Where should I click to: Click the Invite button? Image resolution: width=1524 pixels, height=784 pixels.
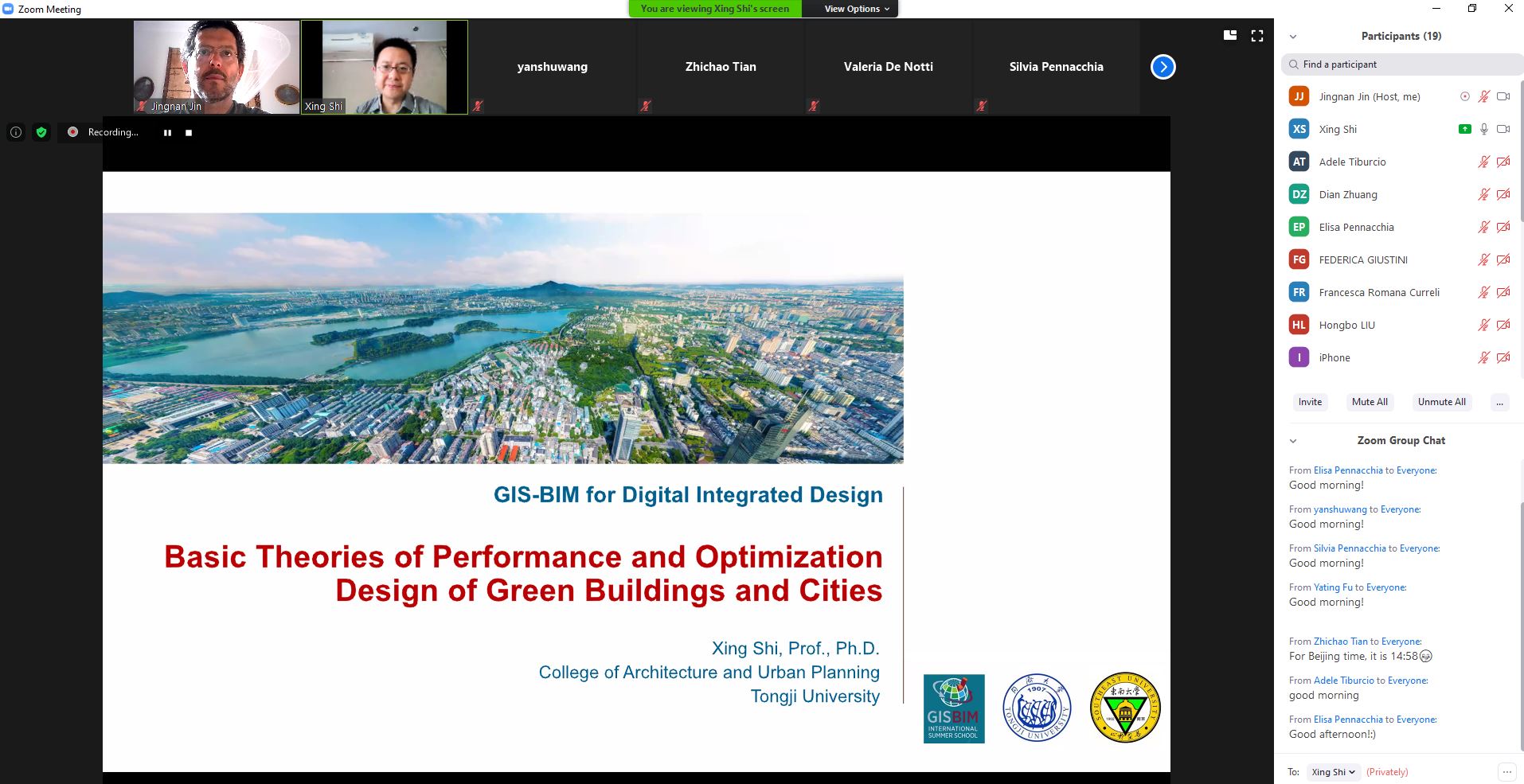[x=1310, y=402]
